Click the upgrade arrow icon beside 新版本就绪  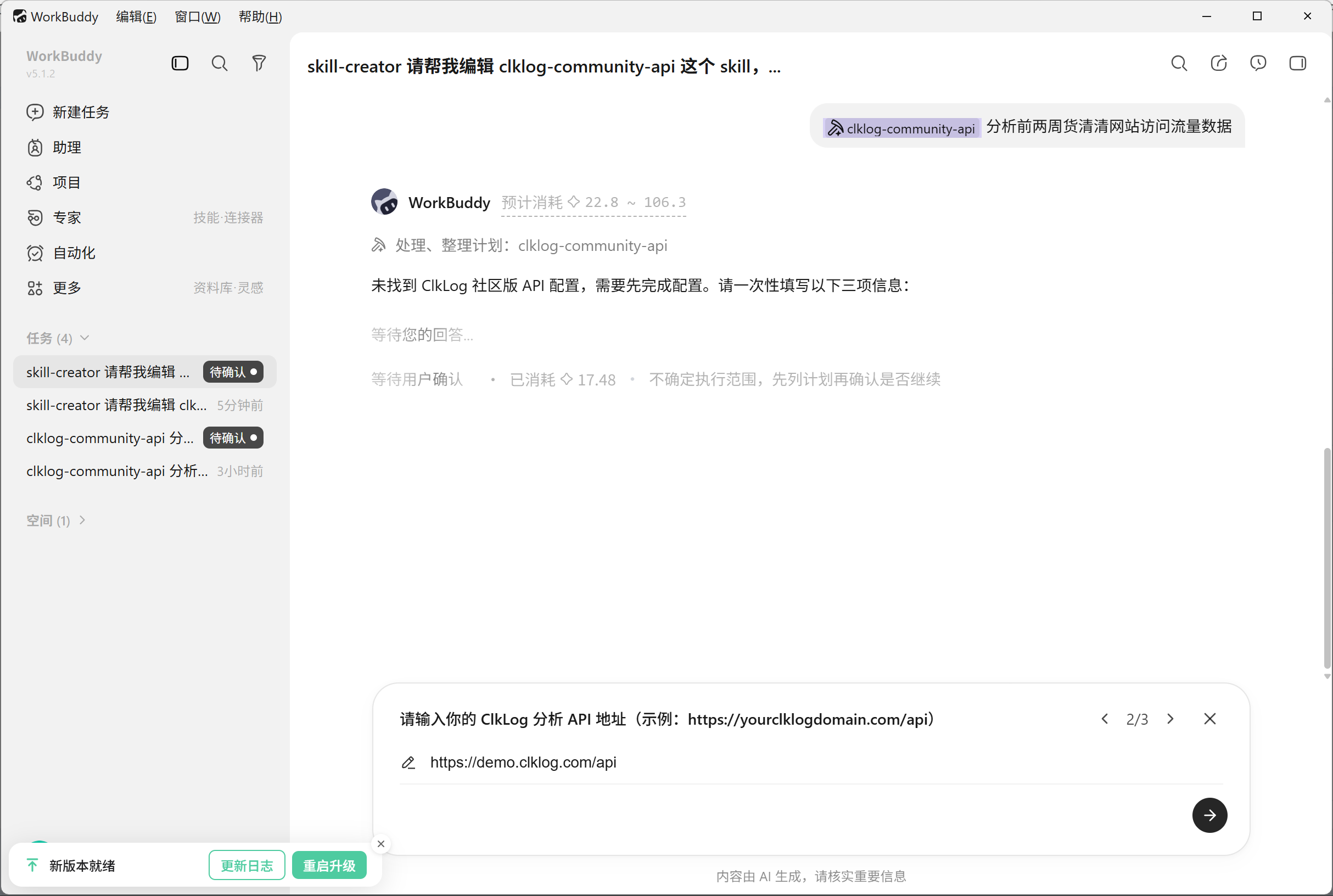(32, 865)
